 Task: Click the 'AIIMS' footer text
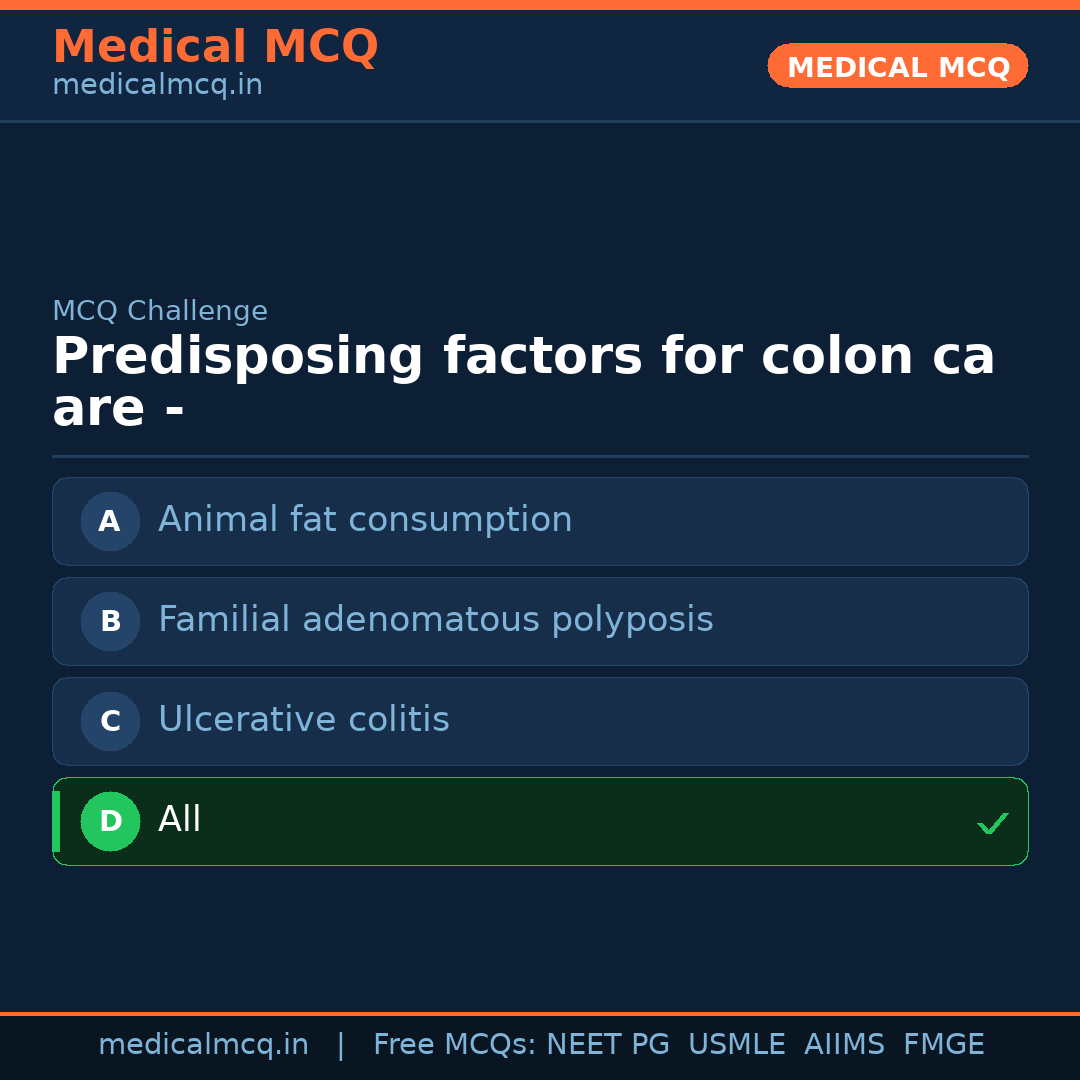tap(844, 1045)
